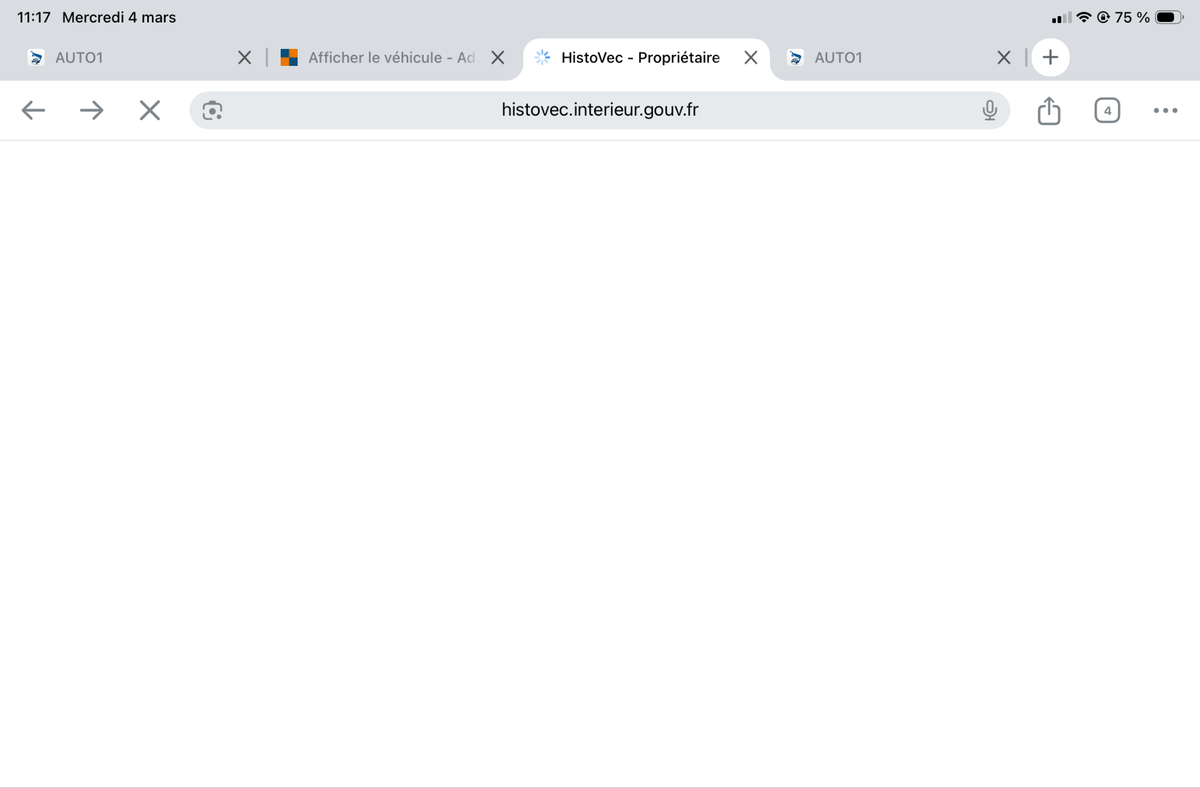Share the current page
The width and height of the screenshot is (1200, 788).
[1048, 110]
